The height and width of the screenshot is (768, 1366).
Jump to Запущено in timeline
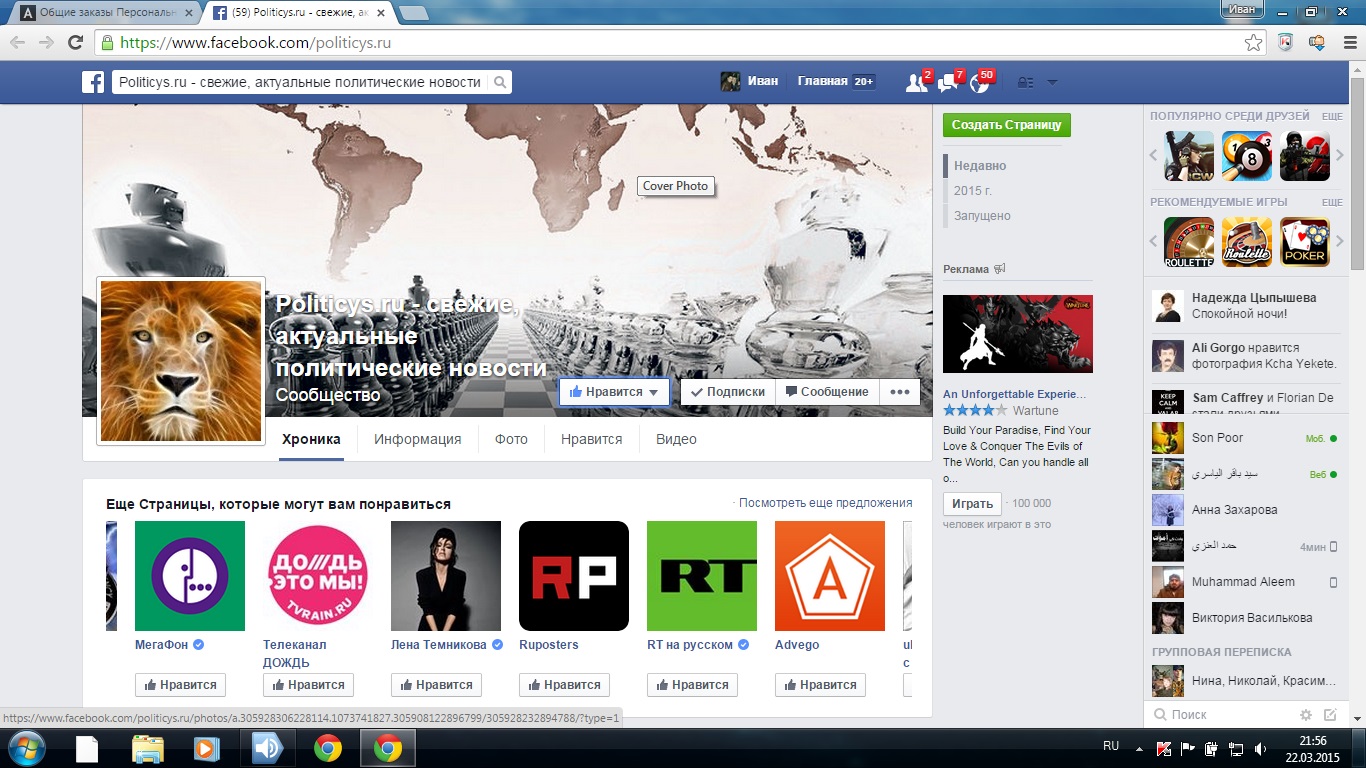pyautogui.click(x=982, y=215)
